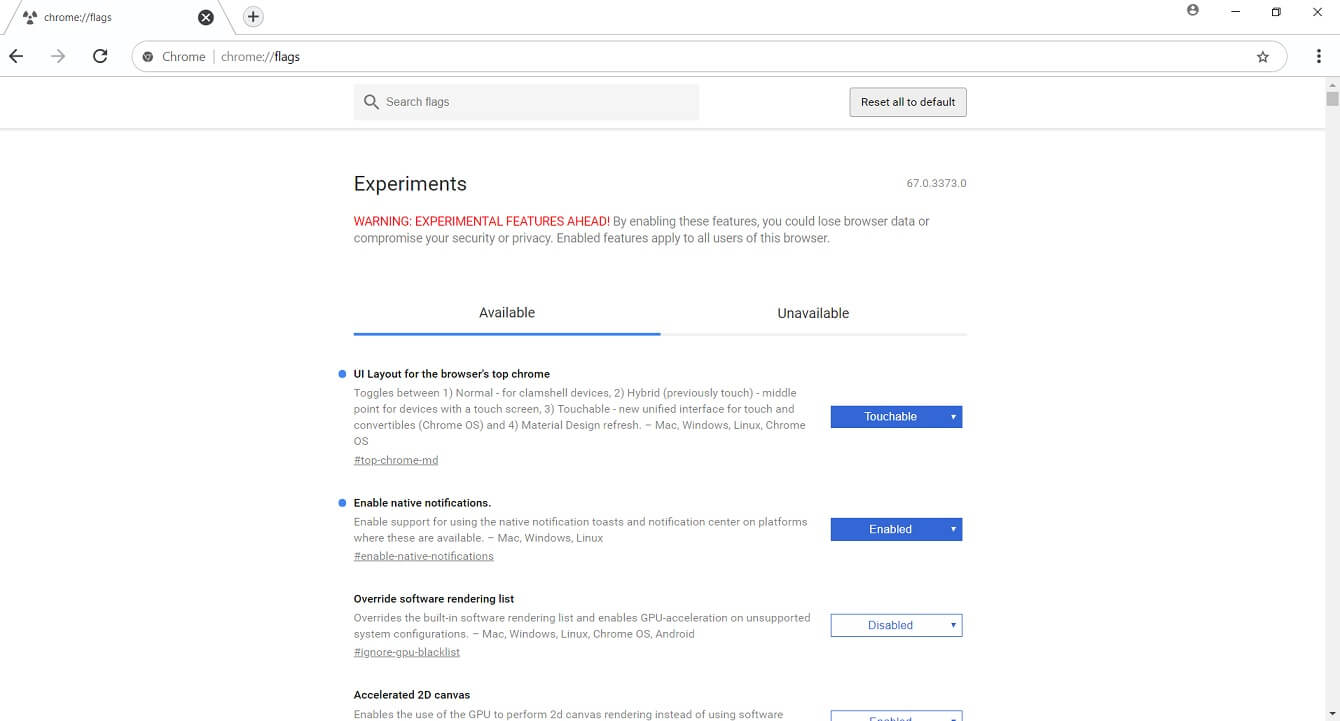Follow the #ignore-gpu-blacklist link
The width and height of the screenshot is (1340, 721).
(x=407, y=651)
